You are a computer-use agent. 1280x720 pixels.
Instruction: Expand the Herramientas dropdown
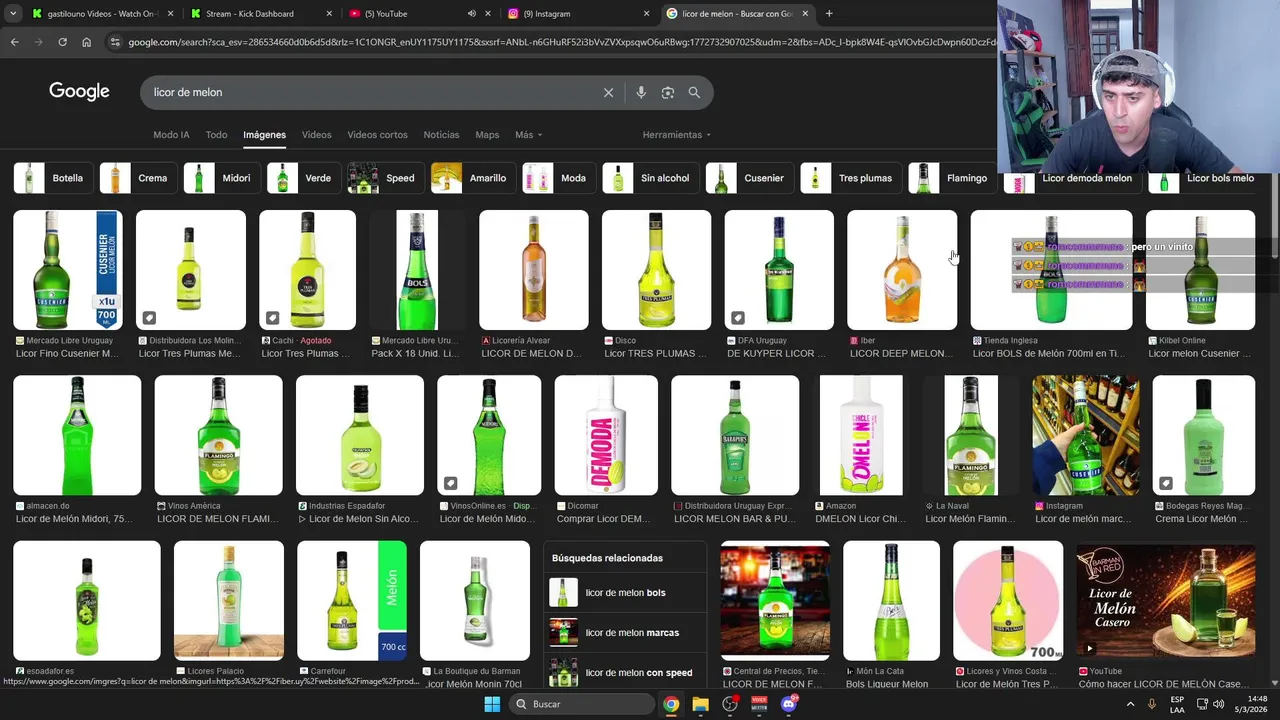pyautogui.click(x=676, y=135)
